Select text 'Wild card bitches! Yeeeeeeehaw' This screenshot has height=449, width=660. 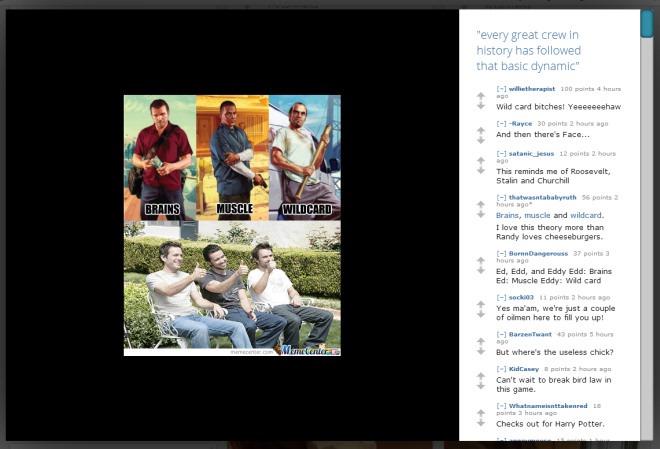click(x=558, y=107)
